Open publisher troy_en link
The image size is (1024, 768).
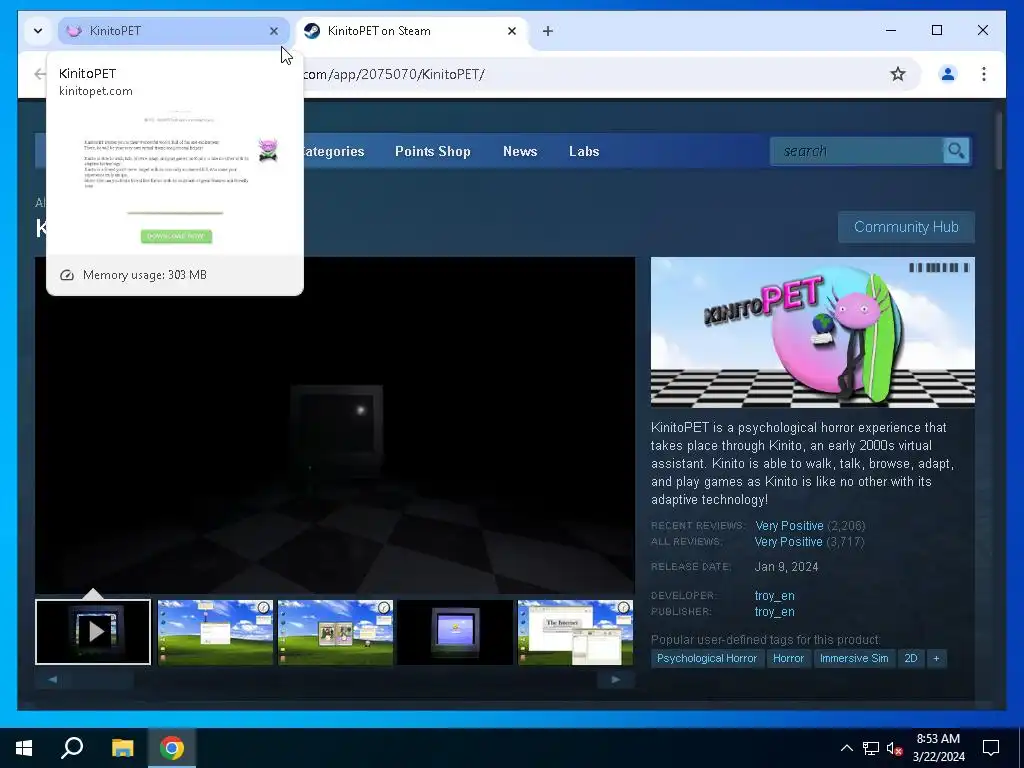click(x=775, y=612)
